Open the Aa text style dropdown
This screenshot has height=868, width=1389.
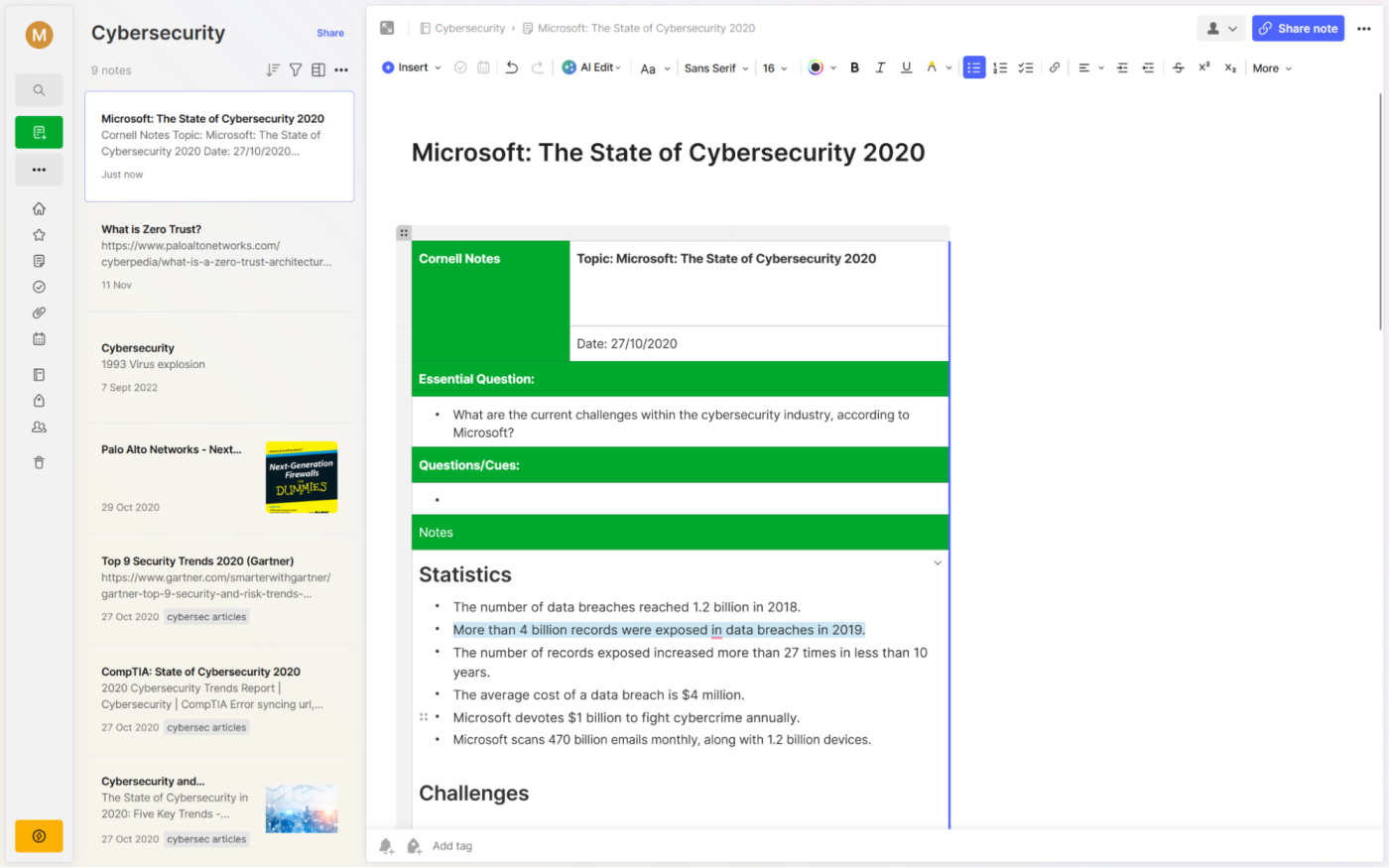pyautogui.click(x=656, y=68)
